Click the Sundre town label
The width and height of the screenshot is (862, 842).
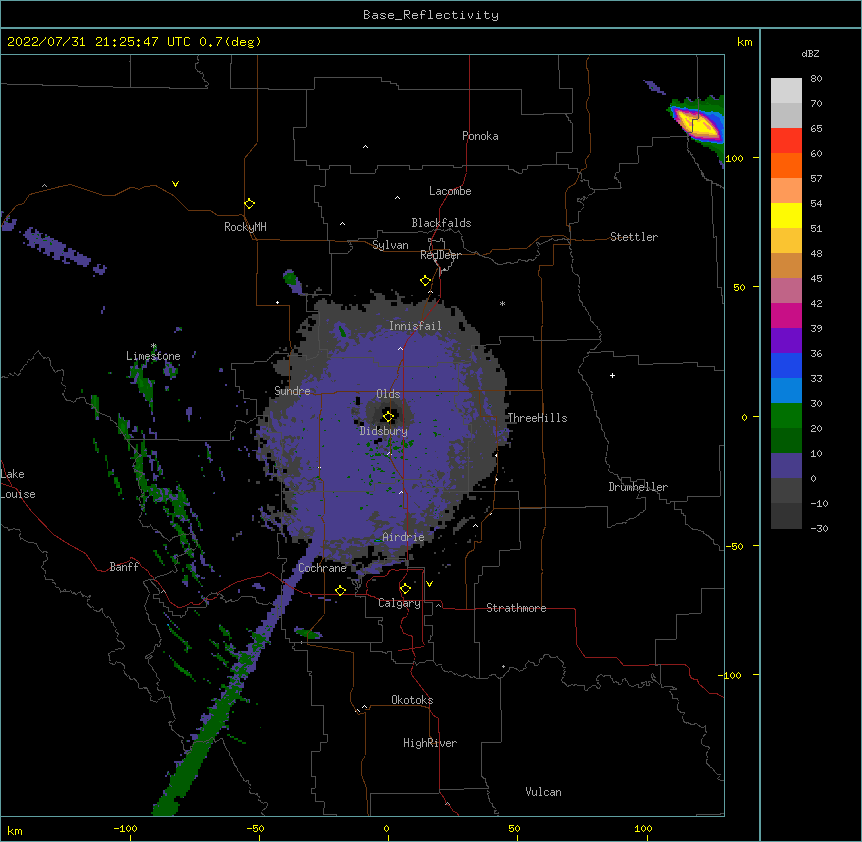tap(292, 391)
